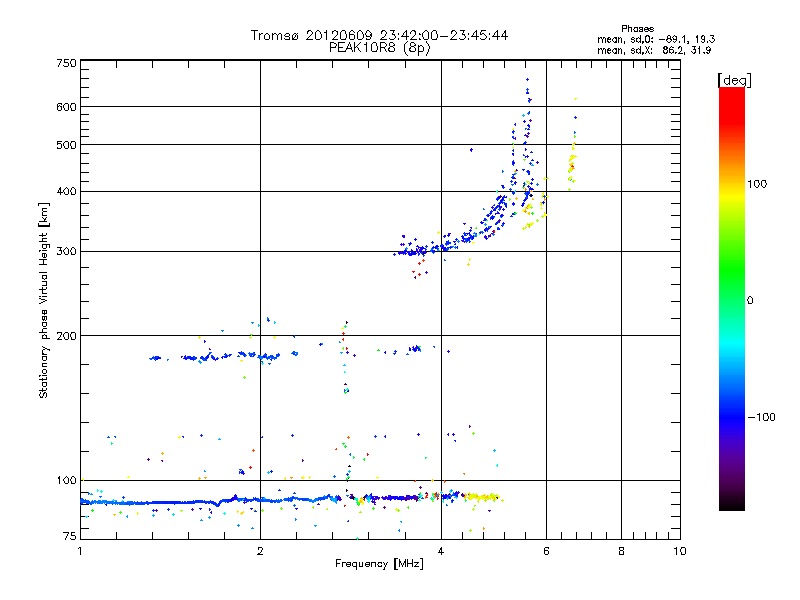
Task: Click the mean, sd,O statistics line
Action: click(x=655, y=39)
